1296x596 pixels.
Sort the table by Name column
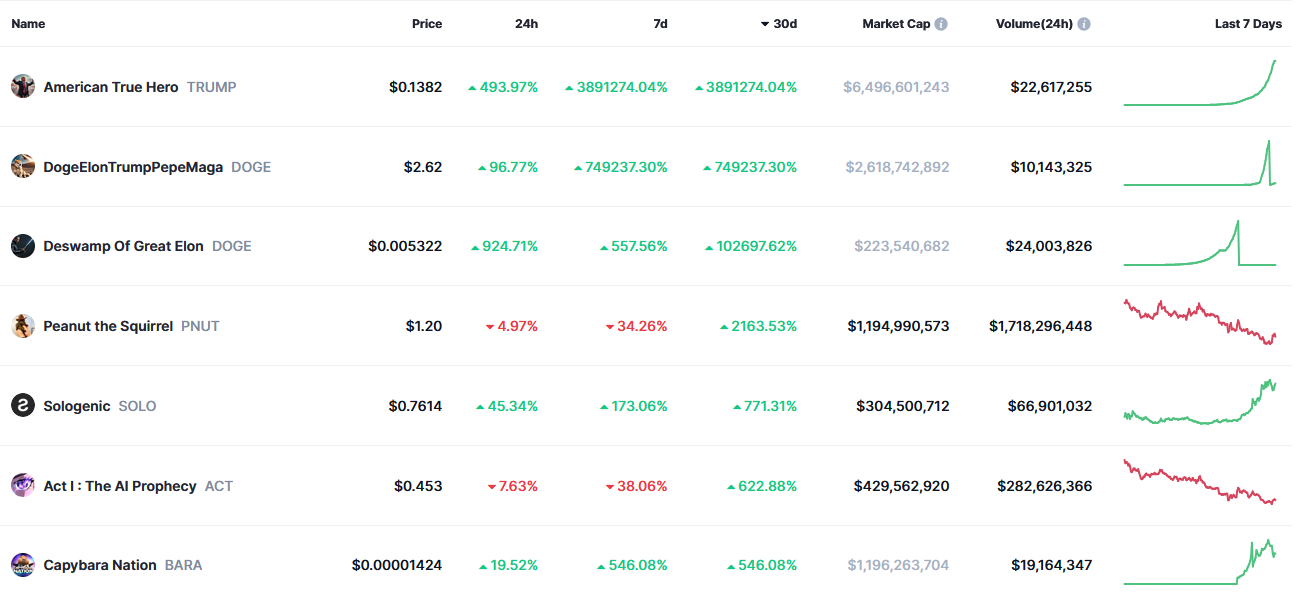click(28, 24)
